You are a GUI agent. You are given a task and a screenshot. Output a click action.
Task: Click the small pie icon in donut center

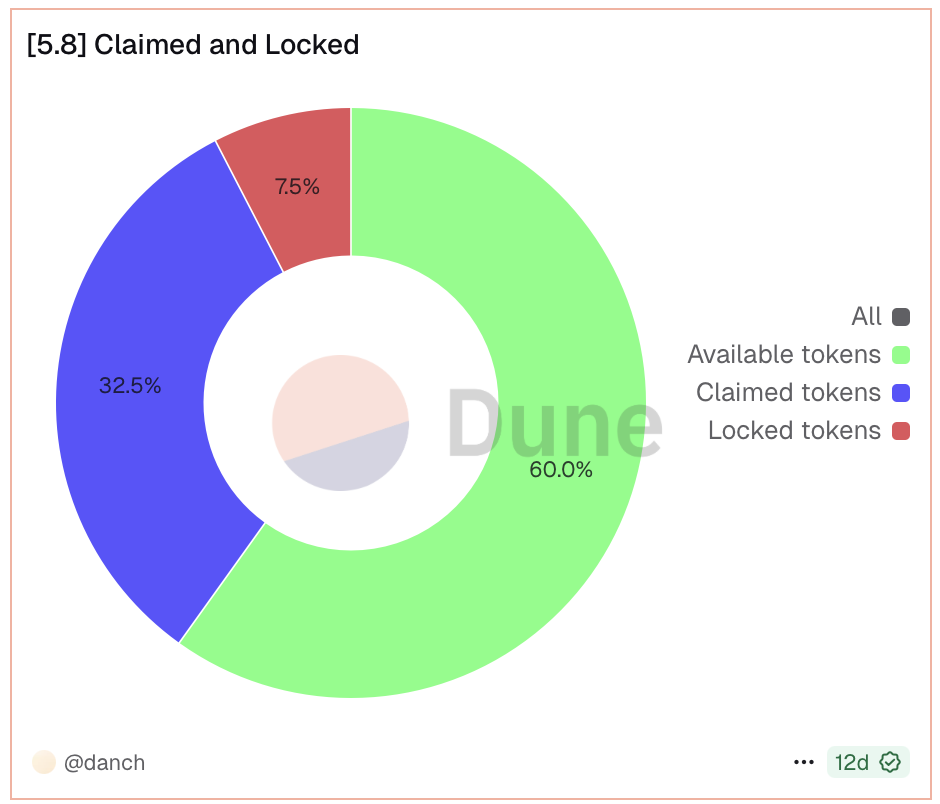point(340,423)
